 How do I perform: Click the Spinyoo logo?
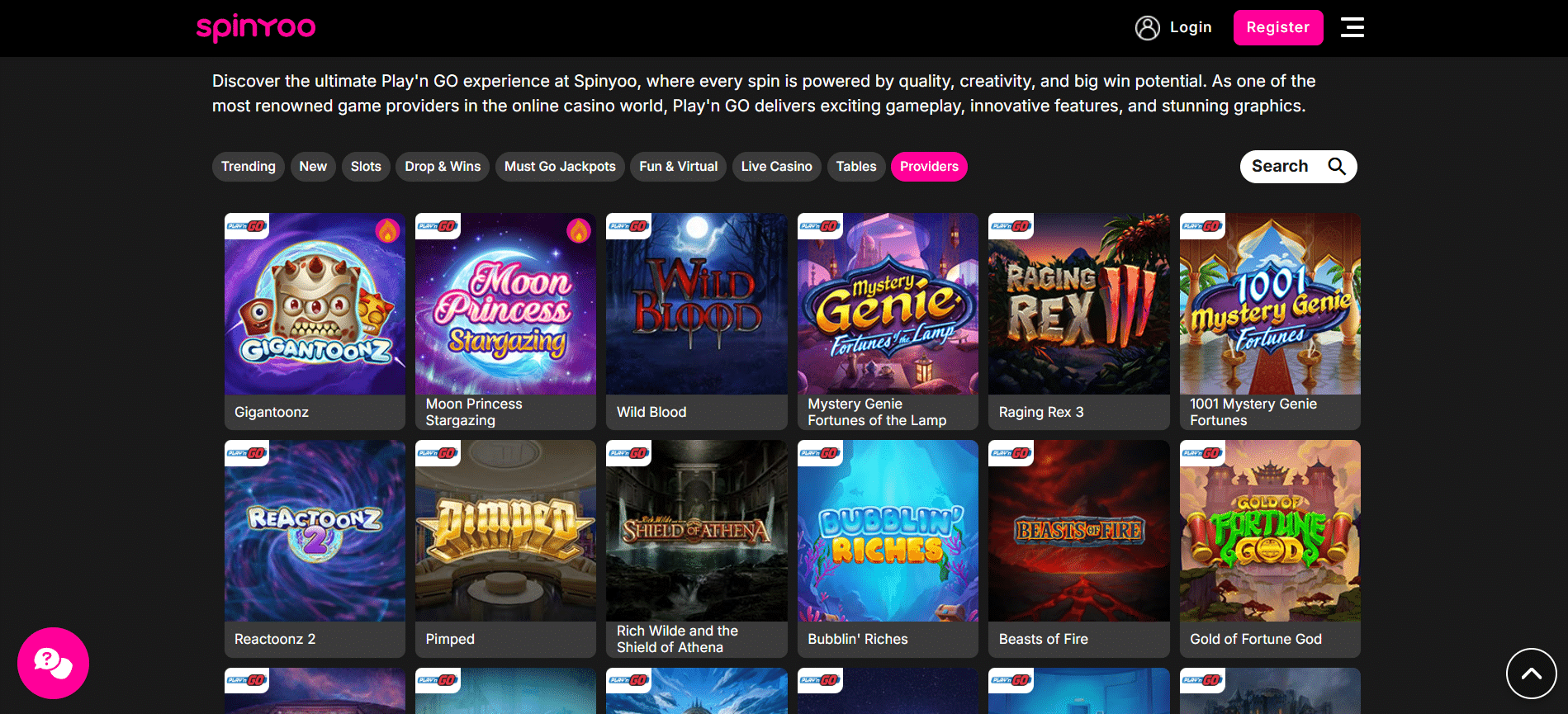point(256,27)
